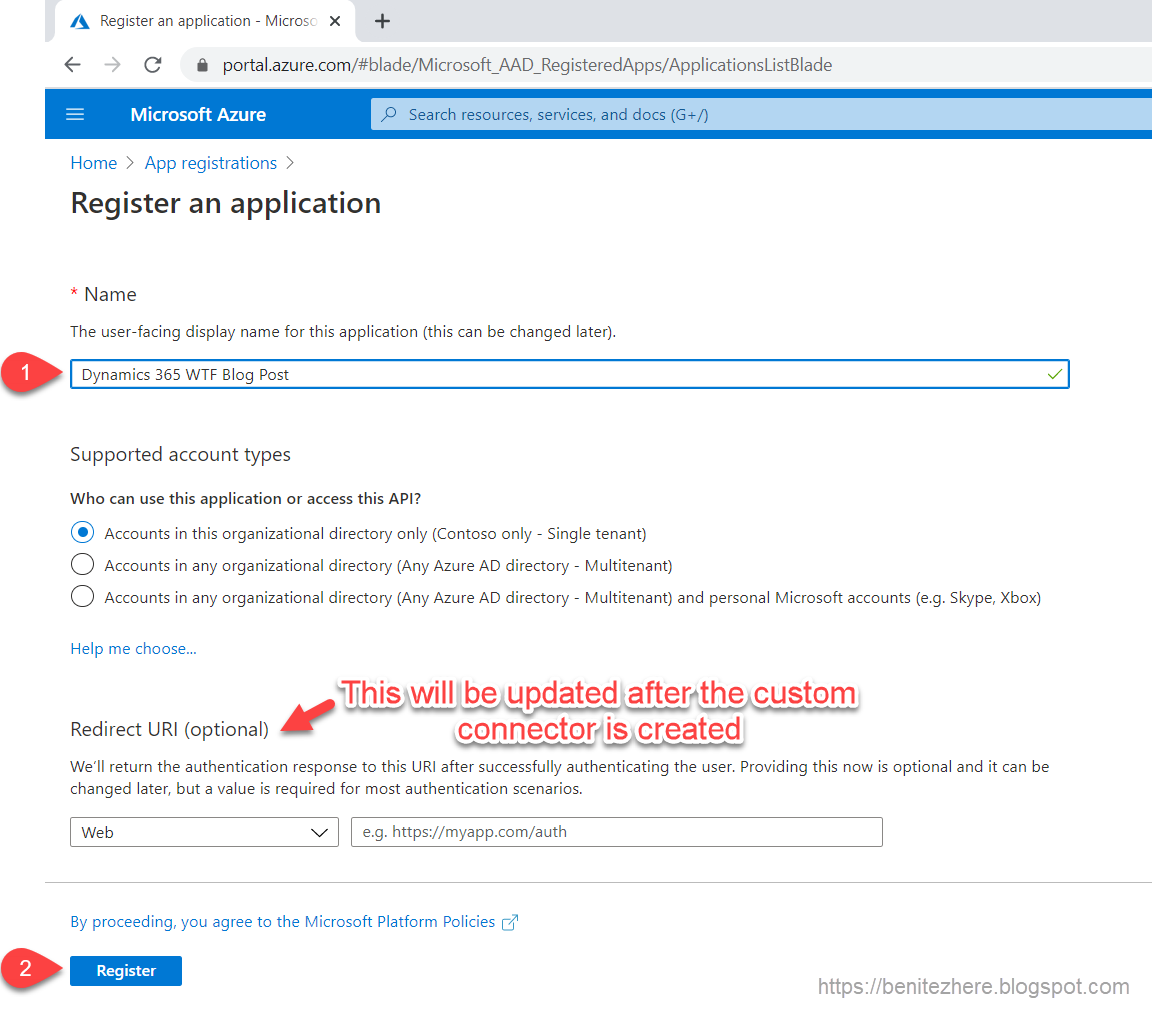The width and height of the screenshot is (1152, 1010).
Task: Click the Register an application heading
Action: pyautogui.click(x=226, y=203)
